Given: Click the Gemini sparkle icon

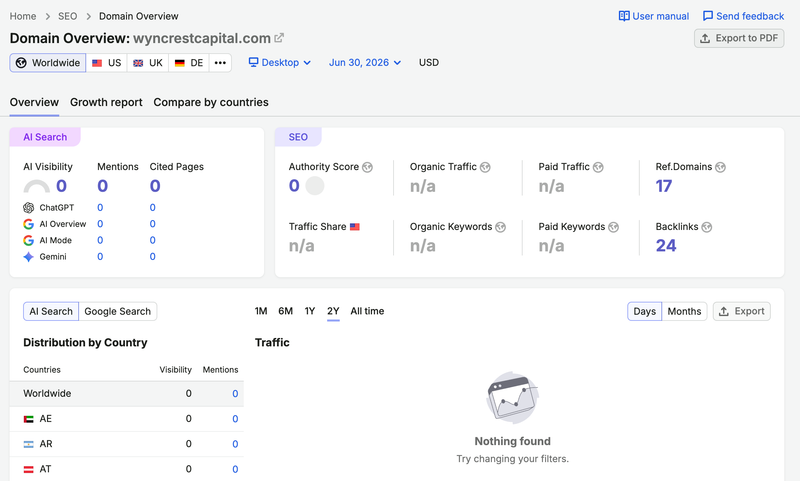Looking at the screenshot, I should 29,257.
